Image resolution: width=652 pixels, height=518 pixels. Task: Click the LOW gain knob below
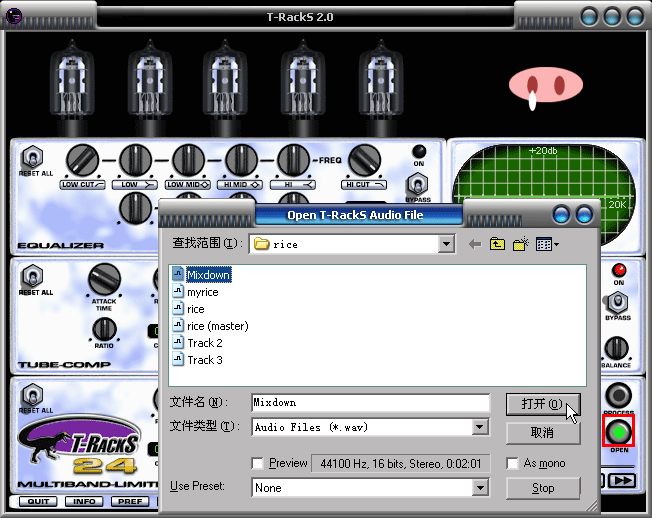pos(135,208)
